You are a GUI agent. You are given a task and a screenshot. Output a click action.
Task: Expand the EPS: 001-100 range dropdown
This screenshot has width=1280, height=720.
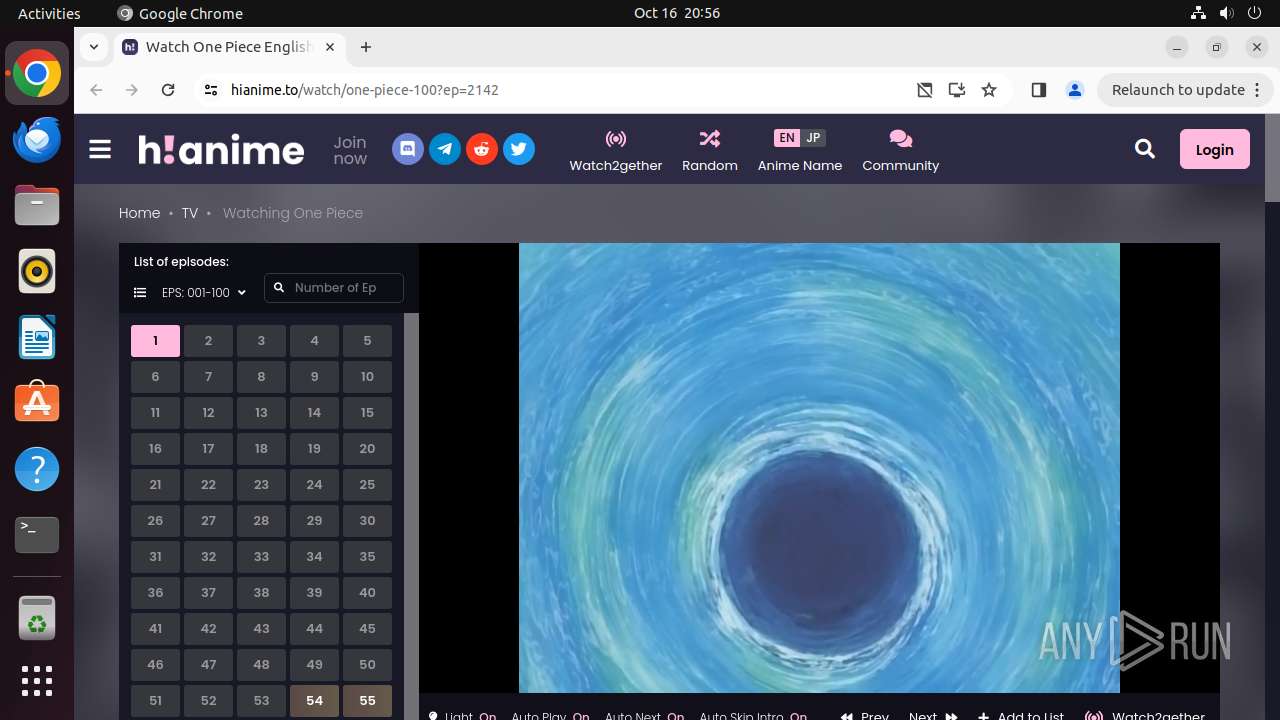pyautogui.click(x=204, y=292)
